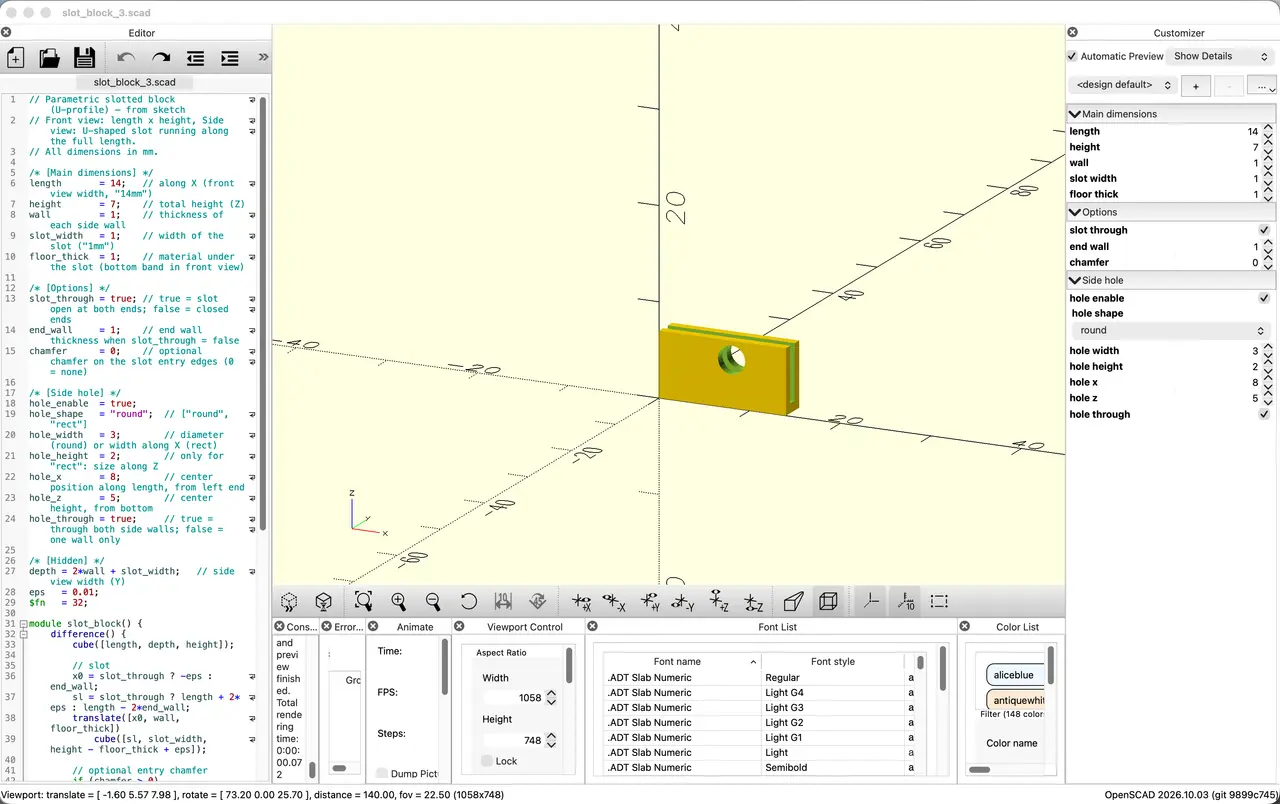Toggle axes display
1280x804 pixels.
[x=871, y=601]
